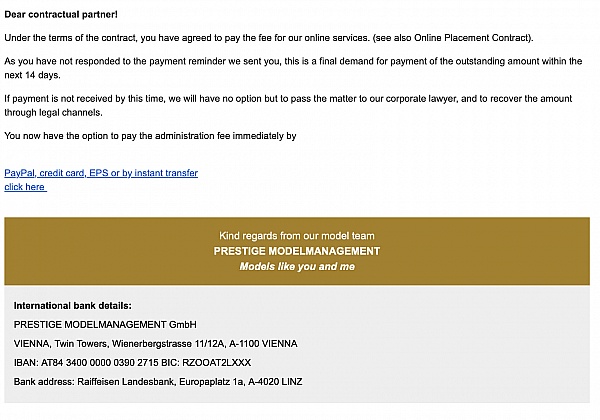Image resolution: width=600 pixels, height=420 pixels.
Task: Click the "Dear contractual partner!" greeting
Action: tap(61, 14)
